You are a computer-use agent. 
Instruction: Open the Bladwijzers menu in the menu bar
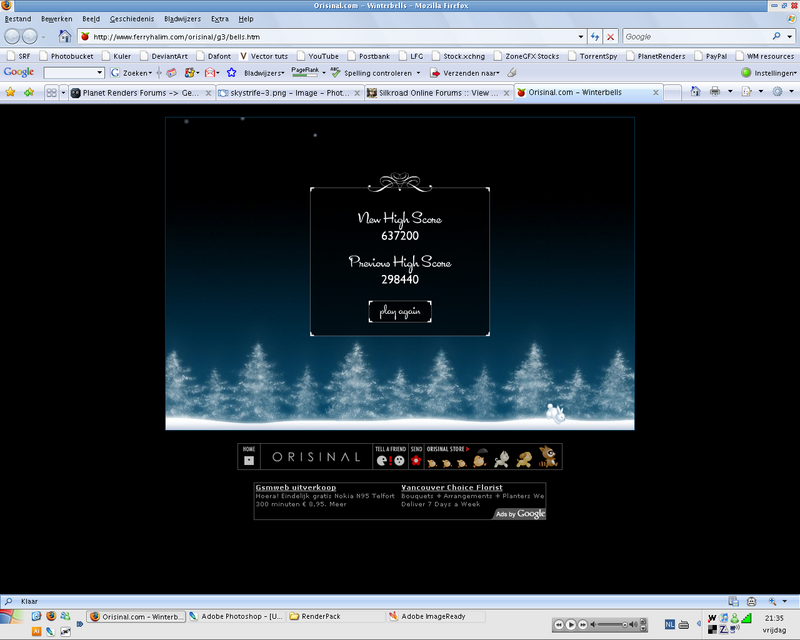(x=182, y=19)
